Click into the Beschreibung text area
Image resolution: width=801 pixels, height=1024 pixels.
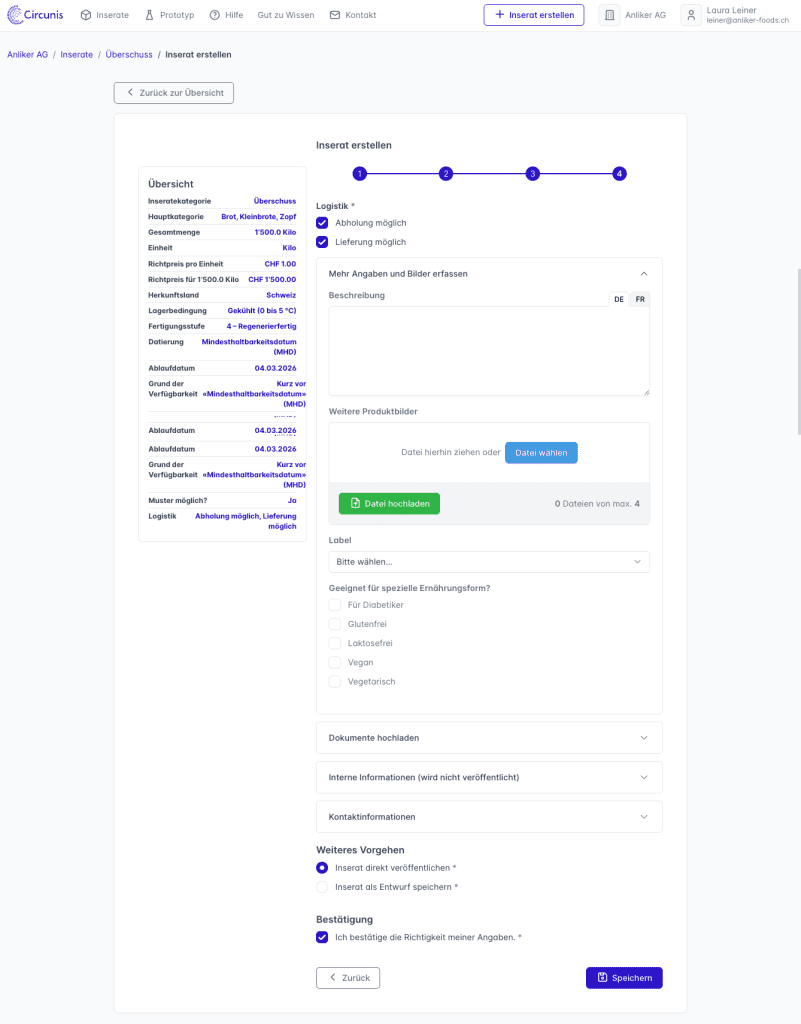[x=489, y=350]
